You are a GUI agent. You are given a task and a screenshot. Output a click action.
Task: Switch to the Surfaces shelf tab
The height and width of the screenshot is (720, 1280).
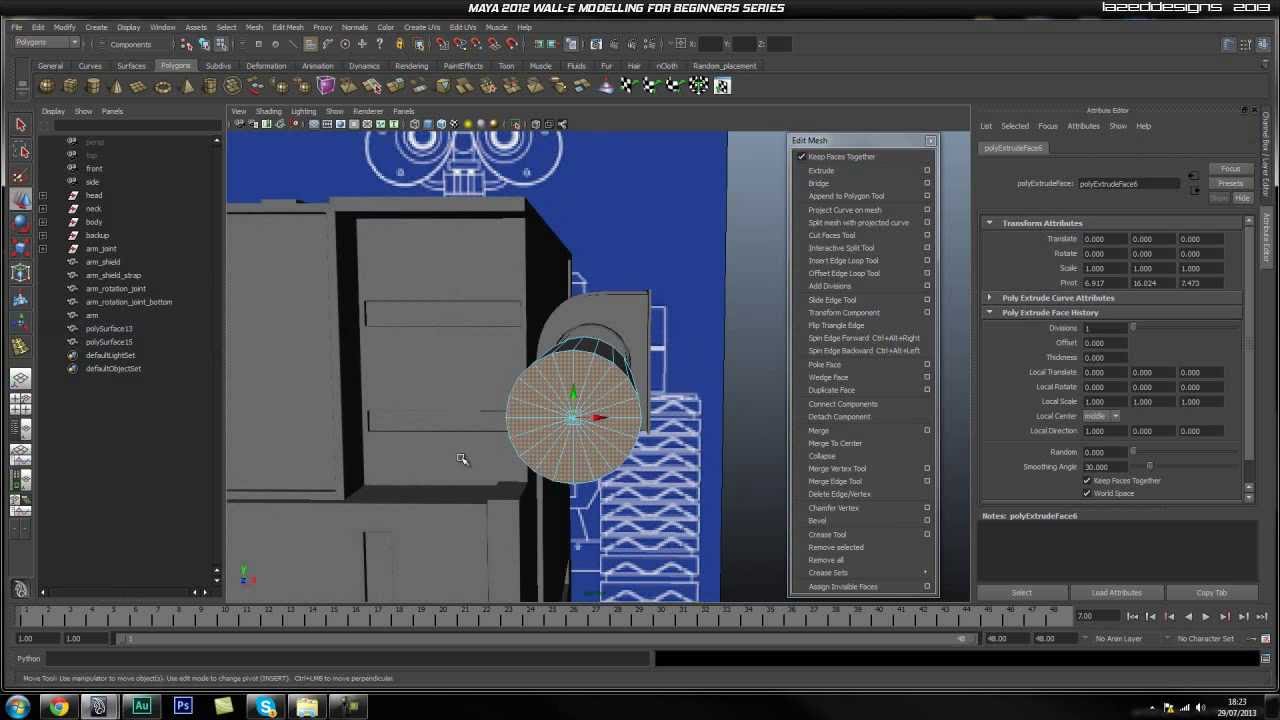(131, 66)
